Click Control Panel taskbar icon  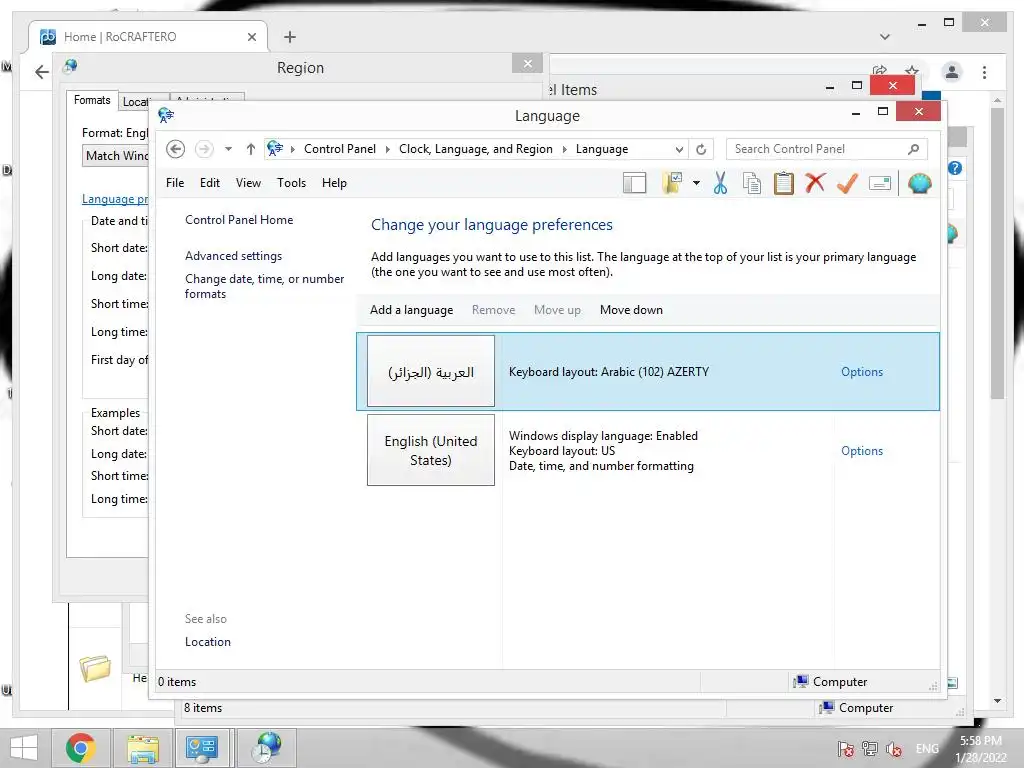click(202, 748)
